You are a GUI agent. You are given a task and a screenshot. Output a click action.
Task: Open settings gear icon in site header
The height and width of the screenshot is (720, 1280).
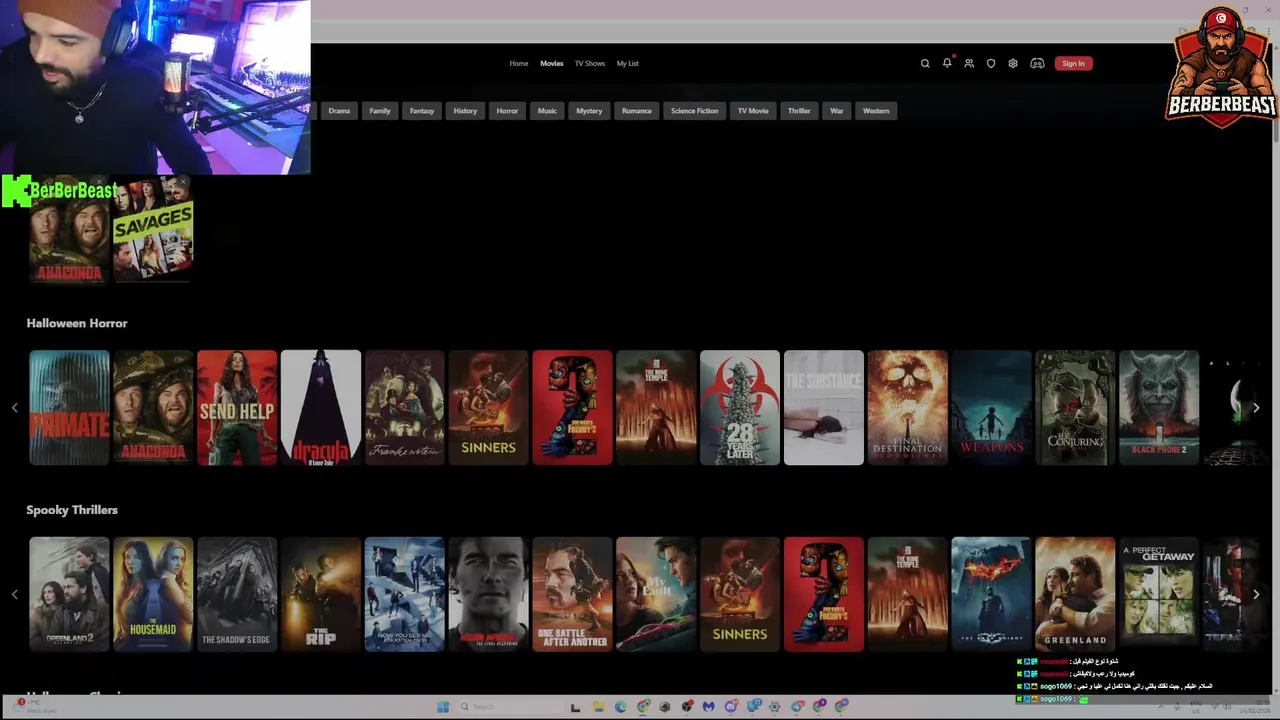pos(1013,63)
